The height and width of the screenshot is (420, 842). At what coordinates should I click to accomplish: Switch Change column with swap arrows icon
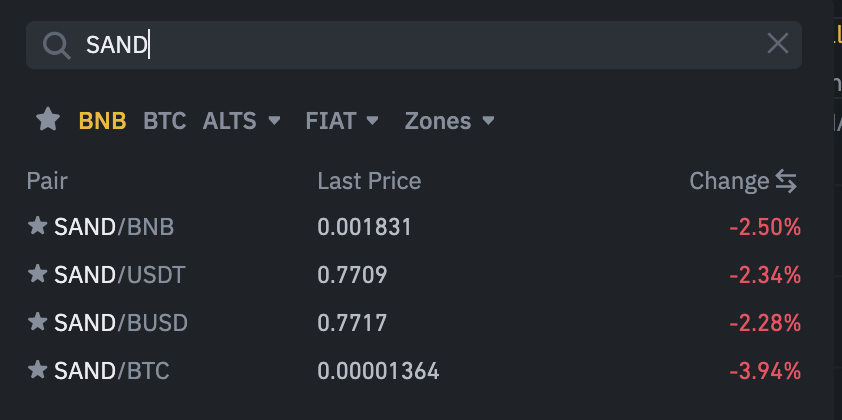coord(787,181)
